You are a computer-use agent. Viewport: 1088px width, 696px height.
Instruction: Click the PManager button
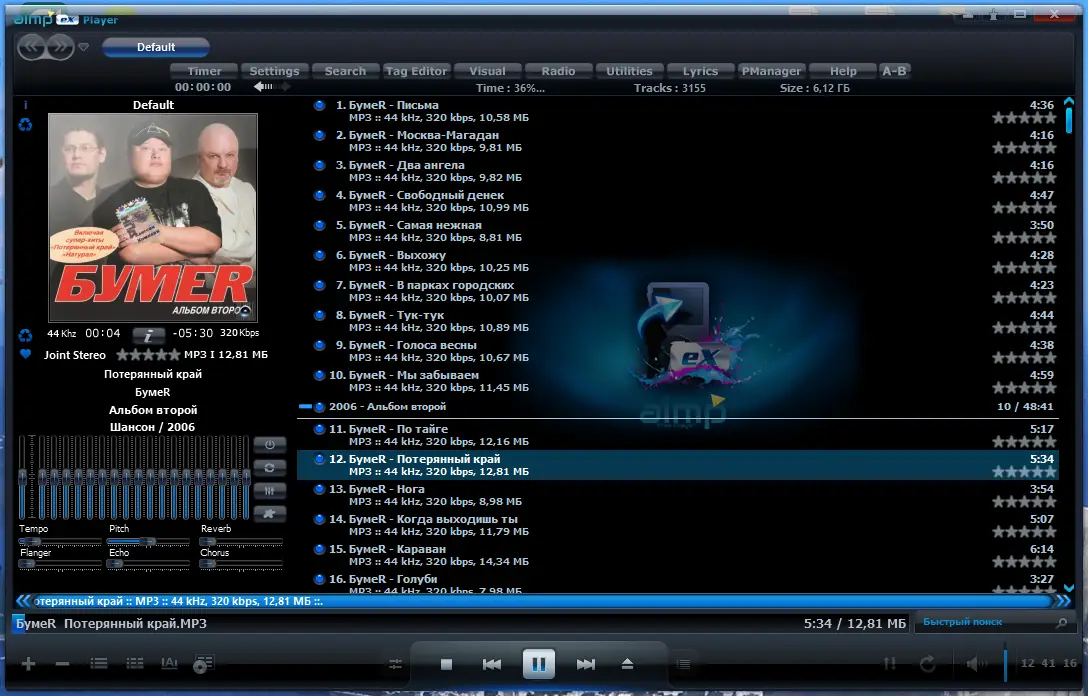771,71
